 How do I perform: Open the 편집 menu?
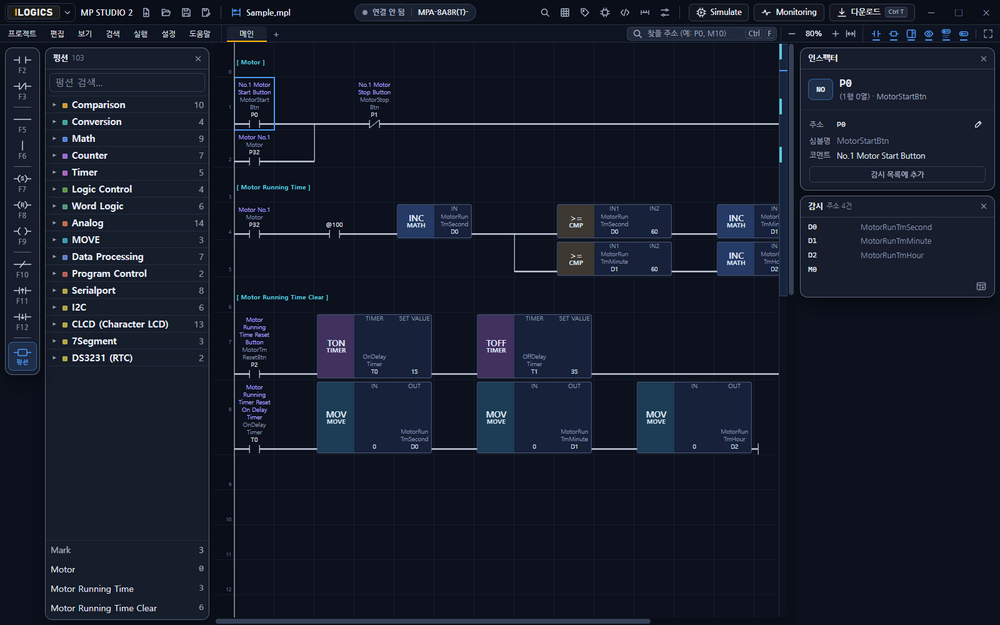[x=57, y=34]
